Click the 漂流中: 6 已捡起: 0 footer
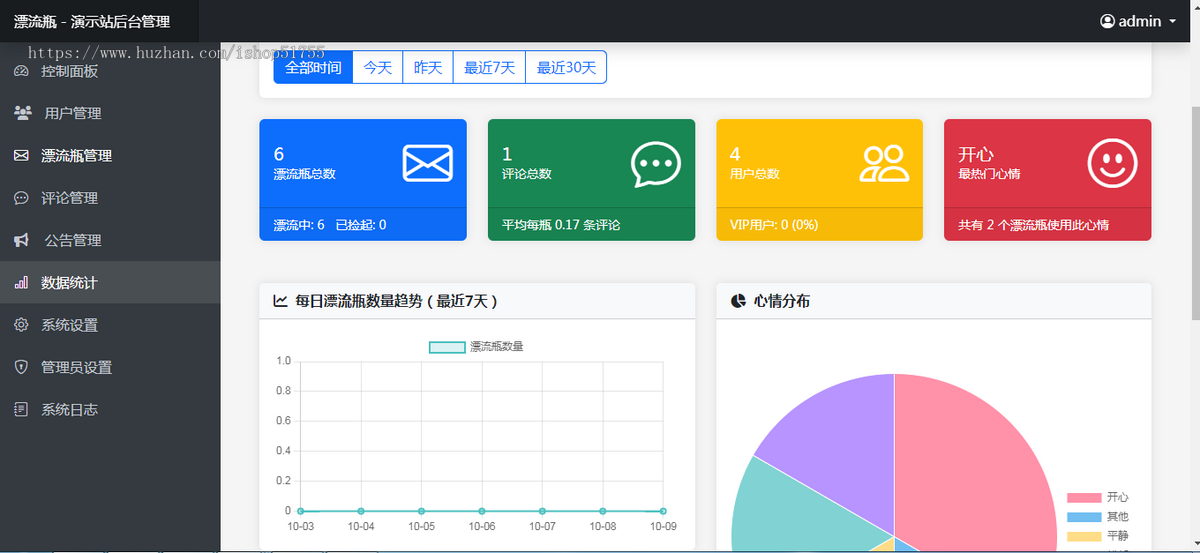The height and width of the screenshot is (553, 1200). point(363,224)
